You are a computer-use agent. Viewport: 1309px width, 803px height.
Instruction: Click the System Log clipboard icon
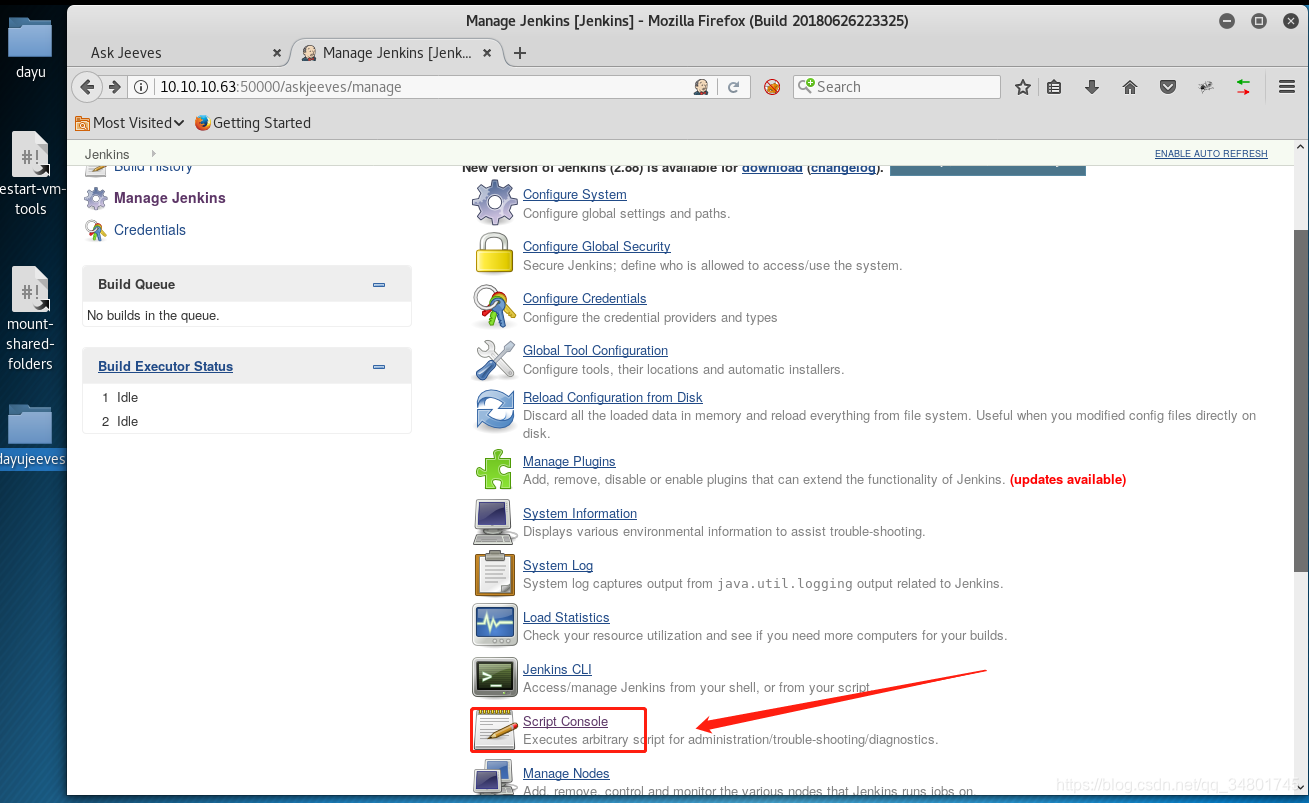[x=494, y=573]
